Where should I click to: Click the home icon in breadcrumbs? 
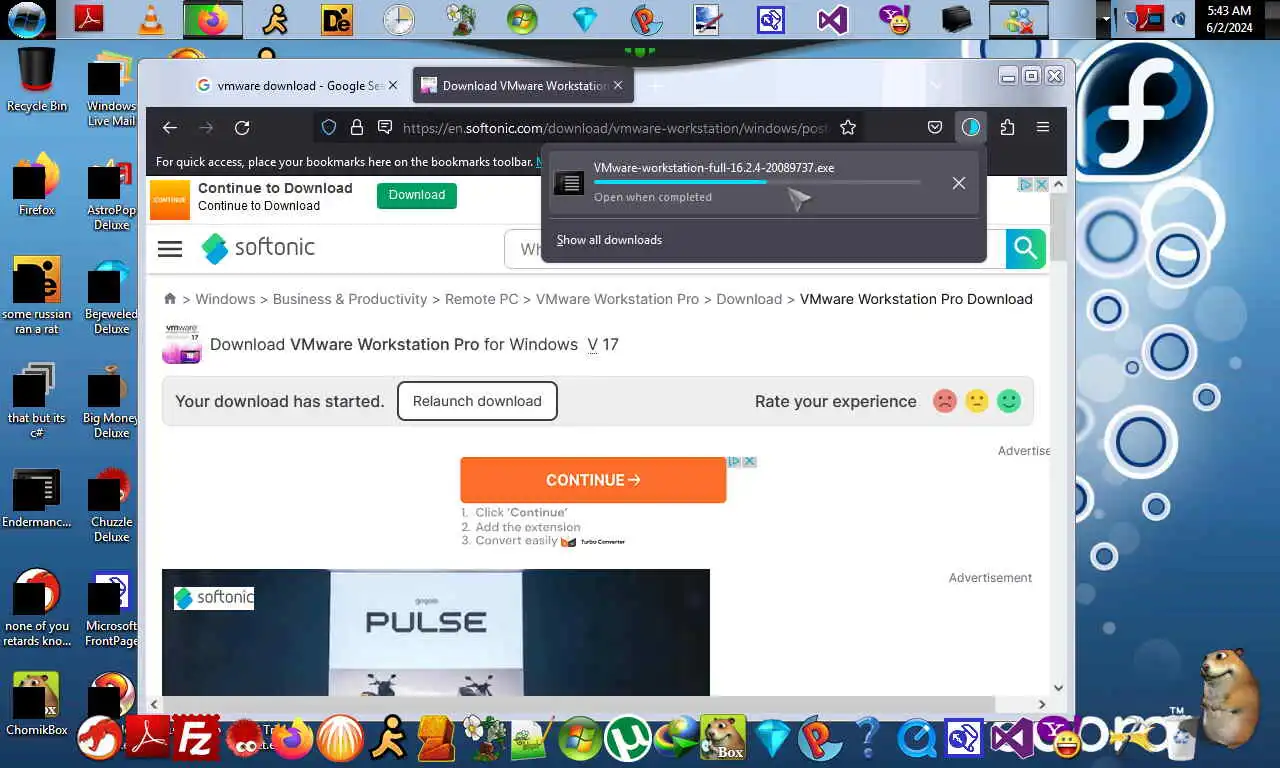[x=170, y=299]
